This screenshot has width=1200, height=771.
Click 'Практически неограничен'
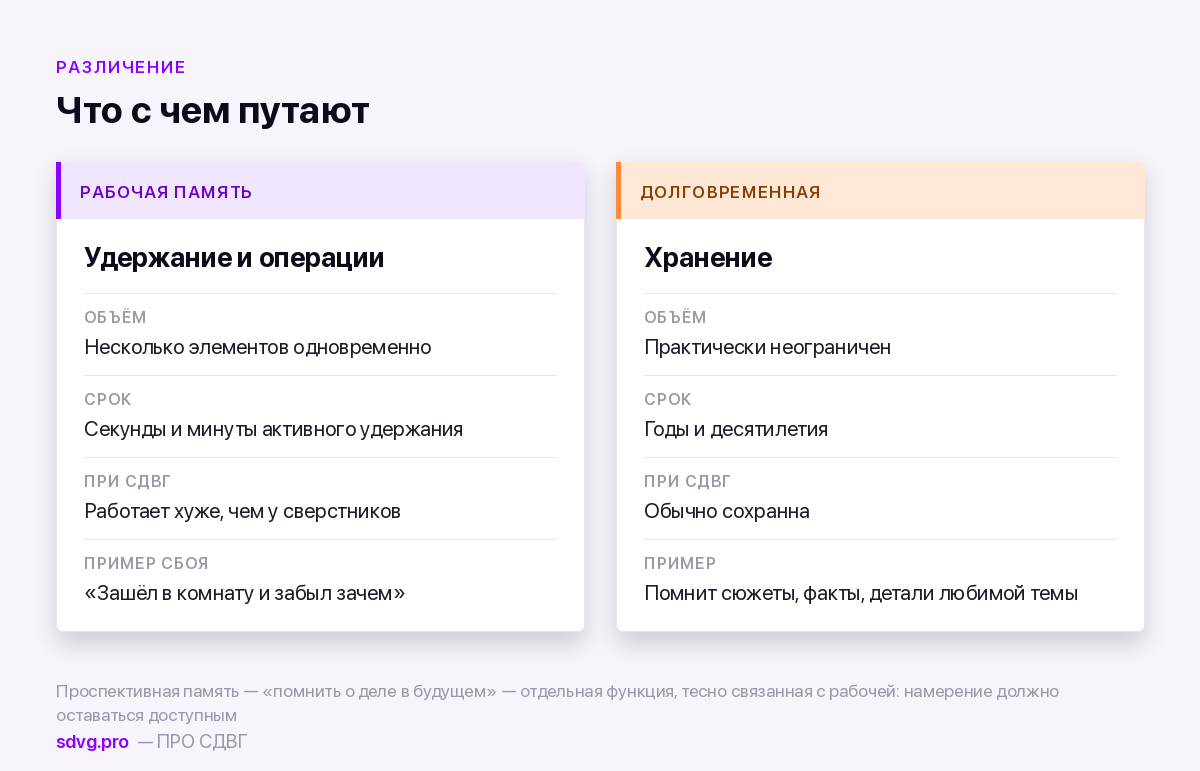pyautogui.click(x=768, y=348)
